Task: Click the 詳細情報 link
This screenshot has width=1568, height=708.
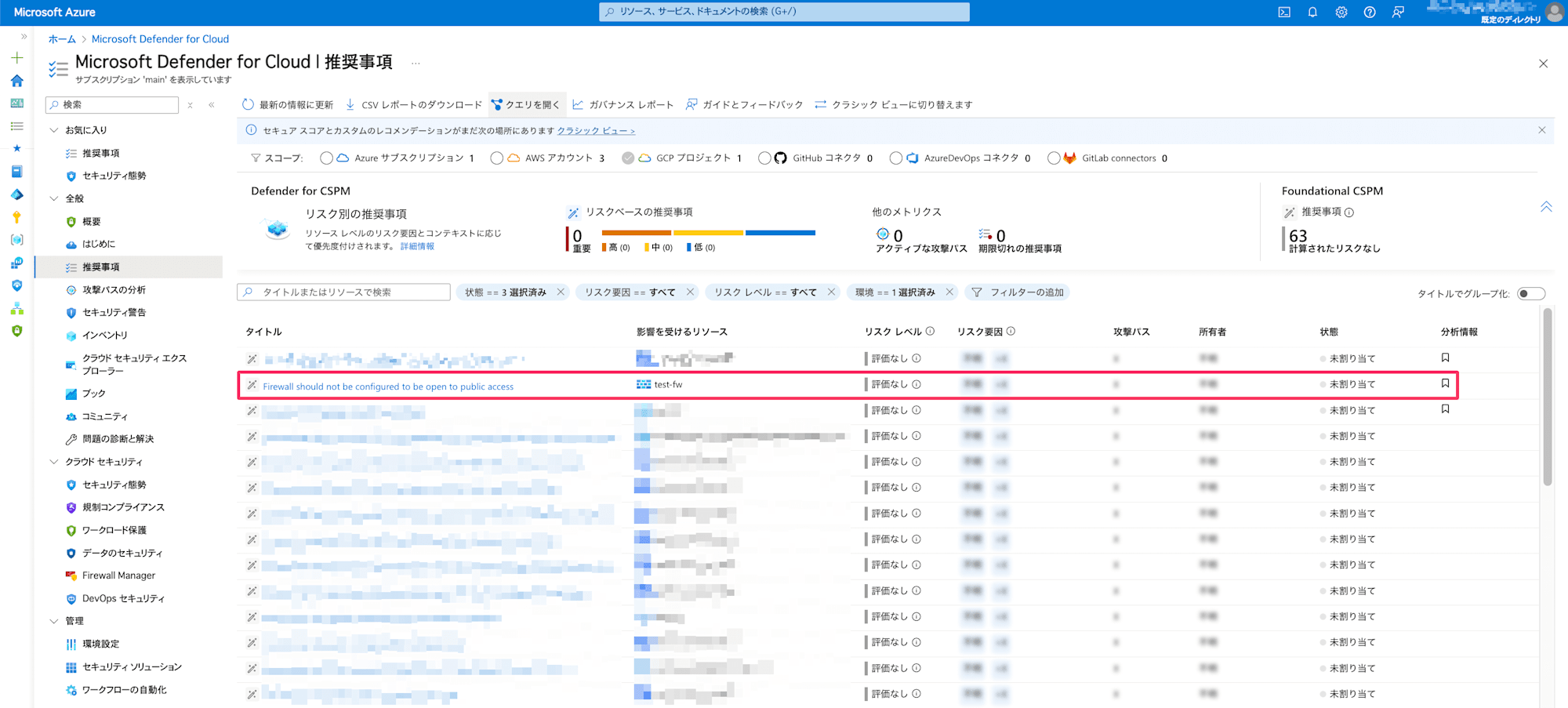Action: coord(417,246)
